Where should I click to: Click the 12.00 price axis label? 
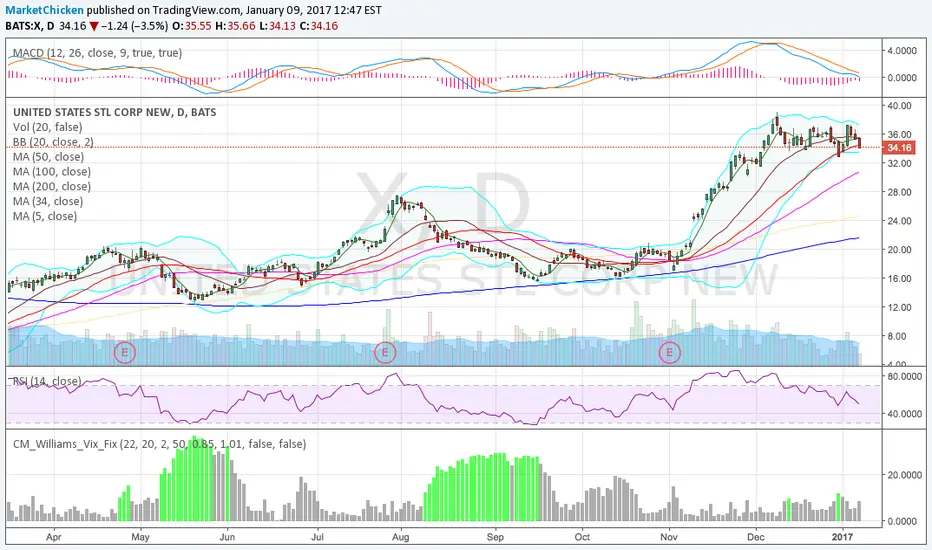click(899, 307)
